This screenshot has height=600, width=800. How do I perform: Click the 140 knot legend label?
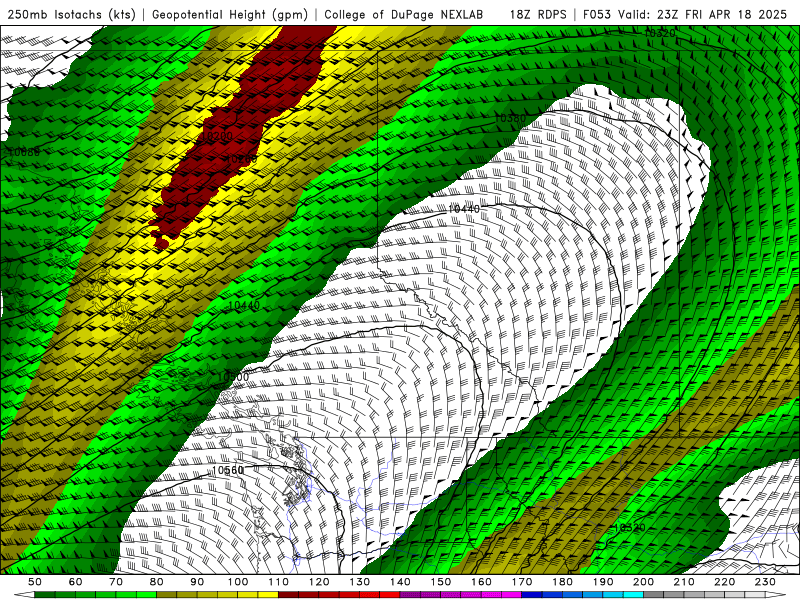click(400, 582)
